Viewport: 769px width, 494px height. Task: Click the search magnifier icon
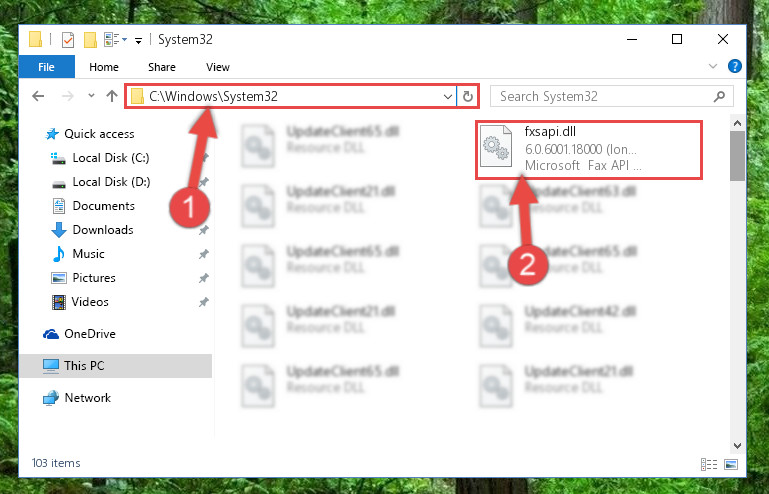[719, 96]
